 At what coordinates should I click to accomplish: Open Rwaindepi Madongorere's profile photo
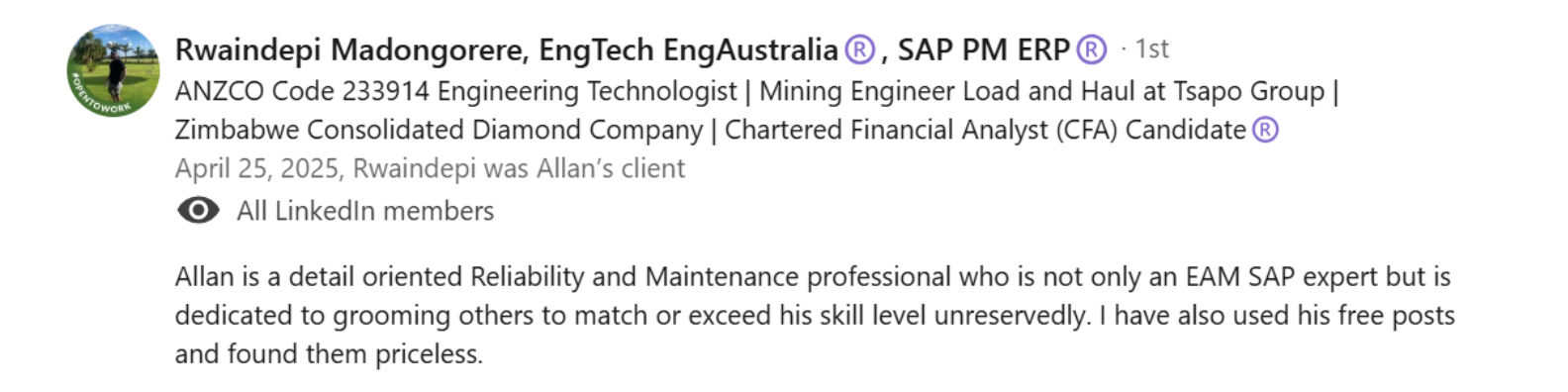(x=113, y=71)
